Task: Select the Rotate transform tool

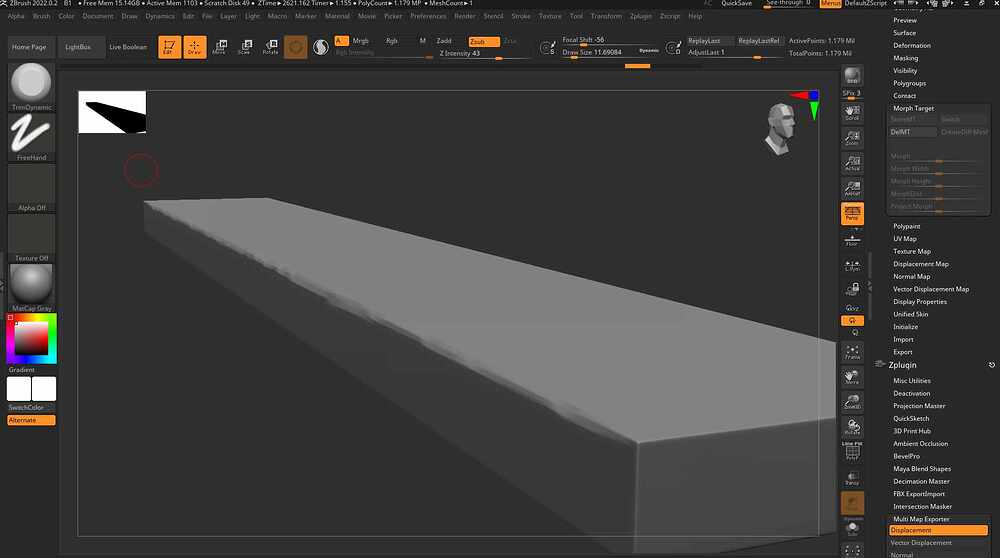Action: (270, 47)
